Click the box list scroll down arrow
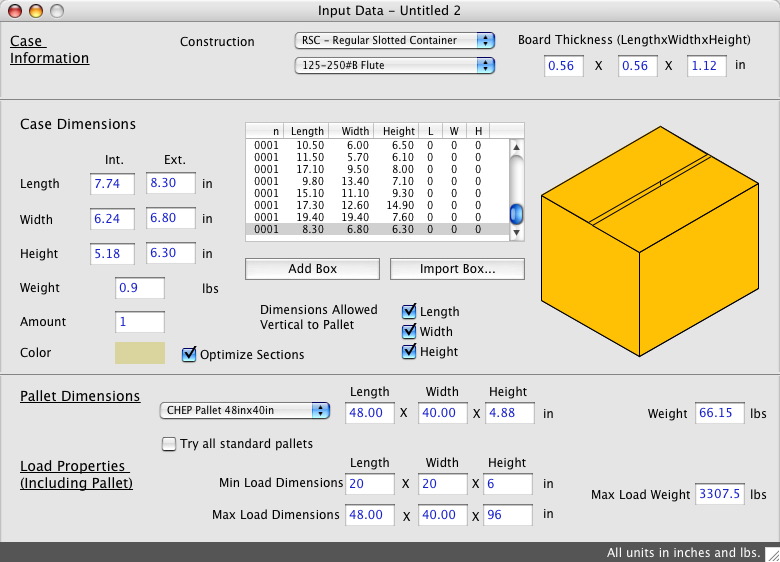Image resolution: width=780 pixels, height=562 pixels. [x=516, y=232]
